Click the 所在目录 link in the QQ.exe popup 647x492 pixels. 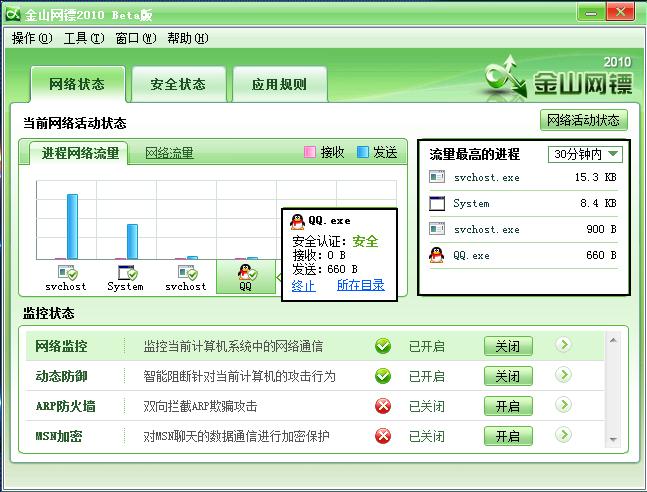(x=361, y=285)
